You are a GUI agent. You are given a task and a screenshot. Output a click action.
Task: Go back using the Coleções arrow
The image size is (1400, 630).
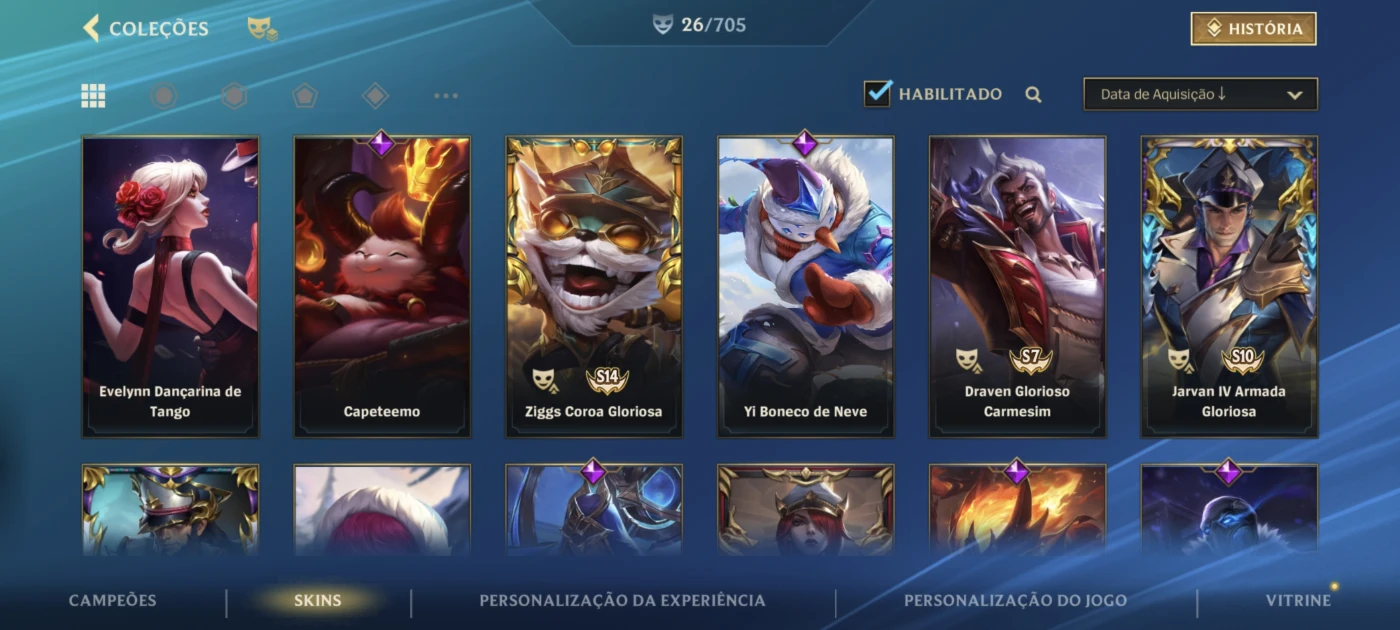pos(91,28)
